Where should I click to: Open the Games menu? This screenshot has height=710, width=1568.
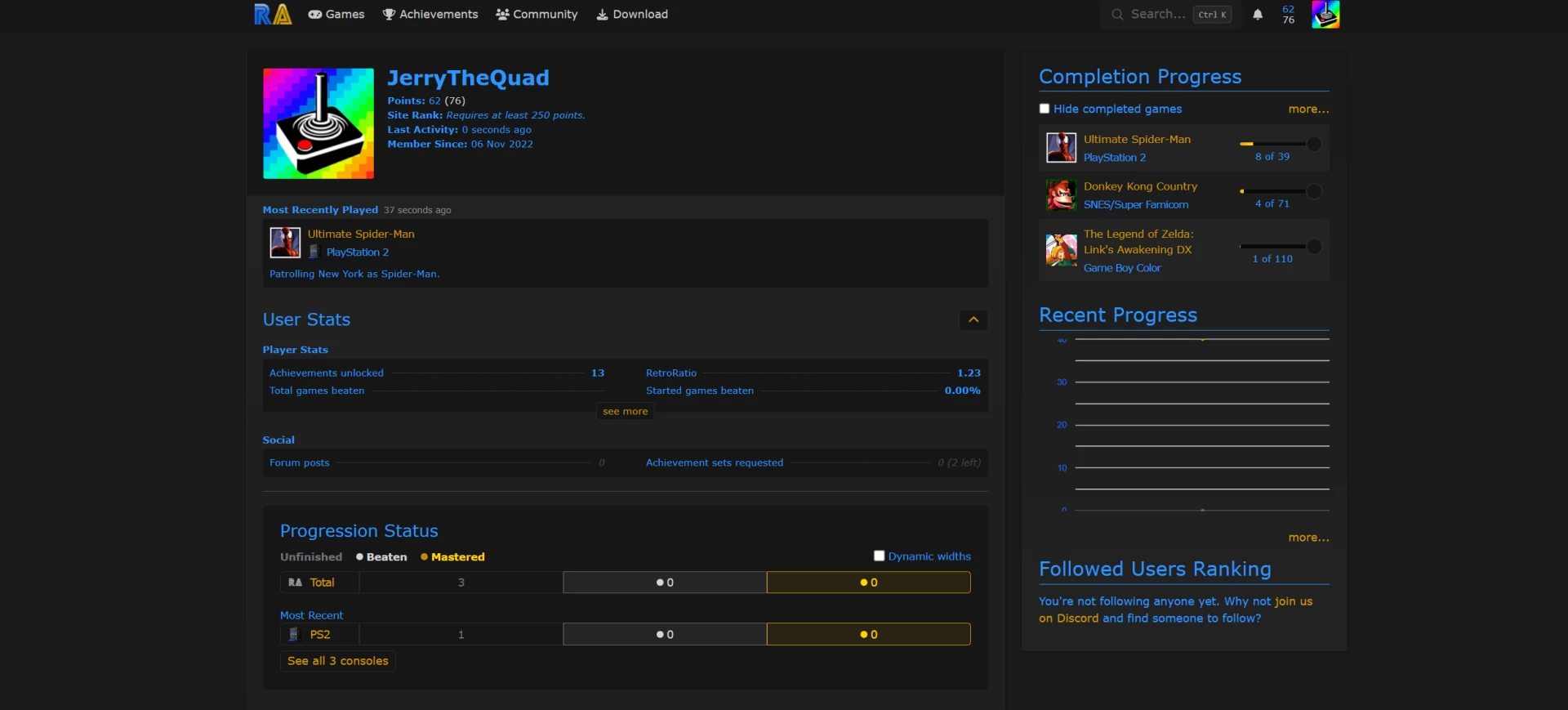336,15
